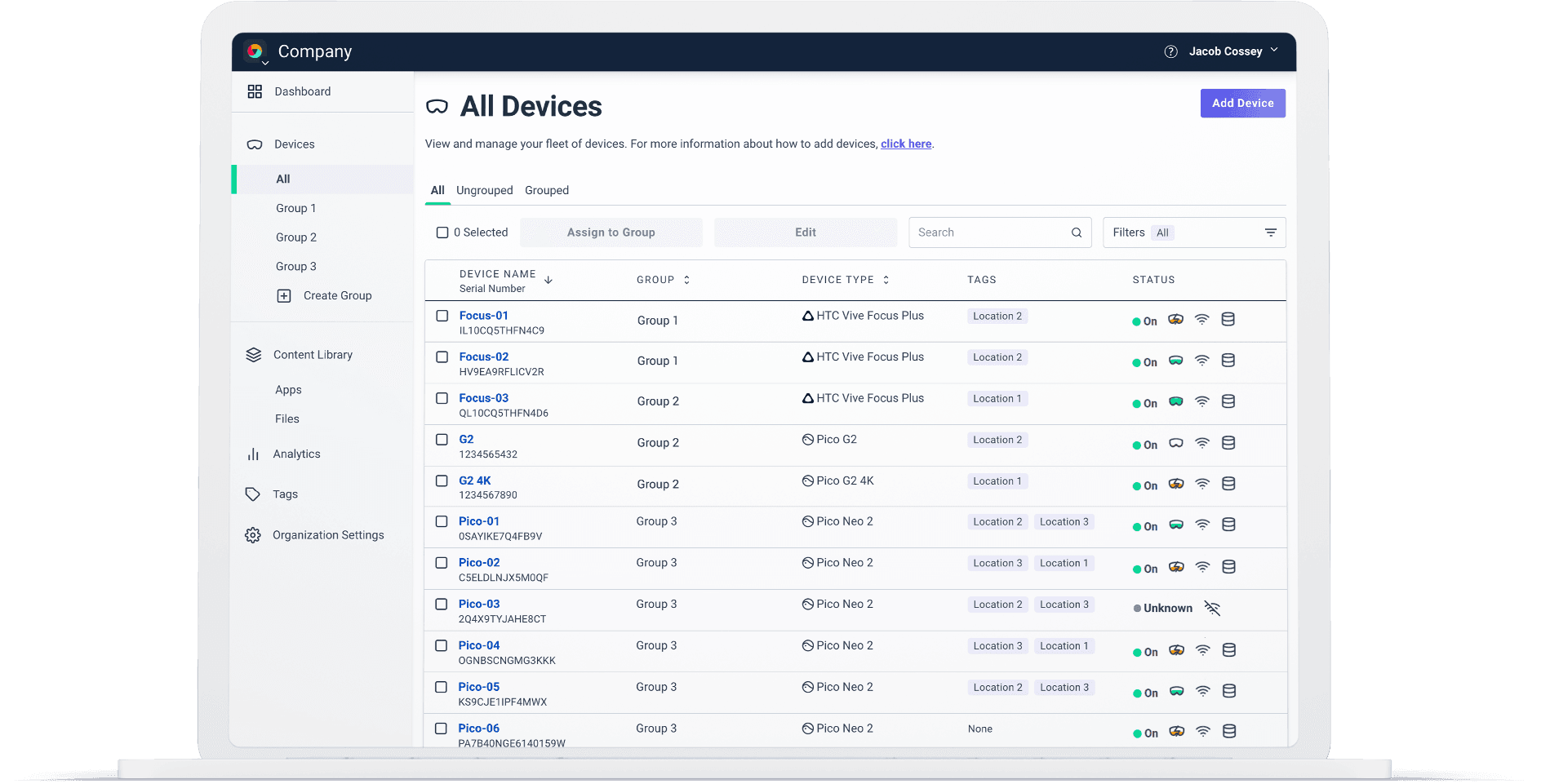
Task: Open the Filters dropdown
Action: [x=1193, y=233]
